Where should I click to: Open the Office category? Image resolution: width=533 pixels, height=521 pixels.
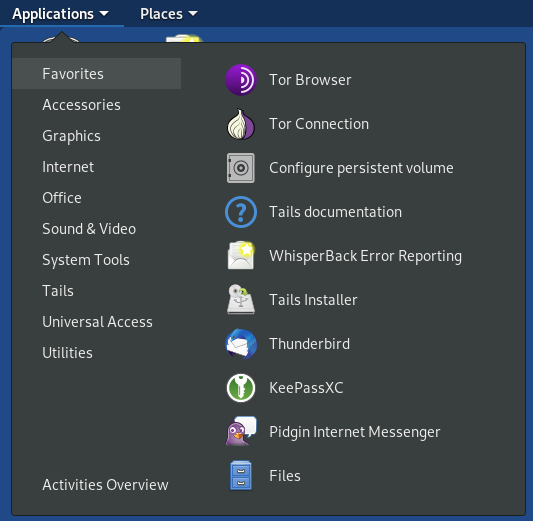pos(97,197)
